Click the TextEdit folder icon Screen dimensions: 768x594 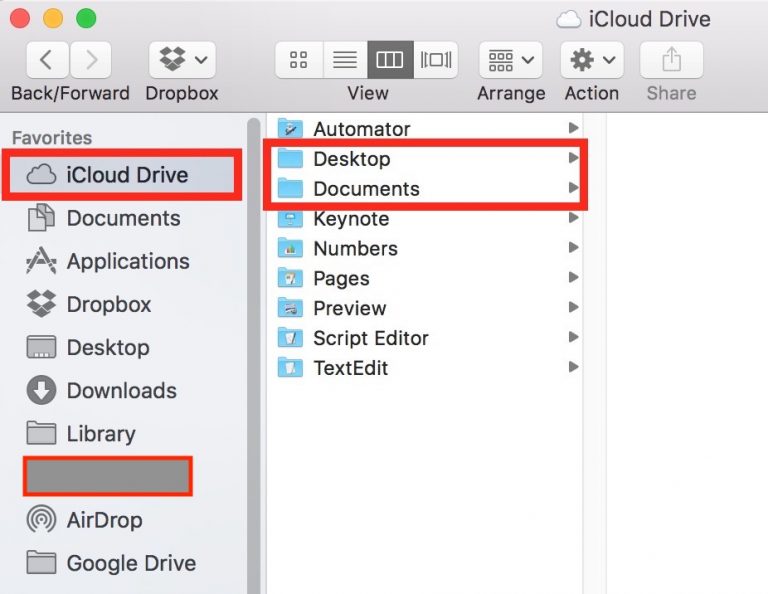click(290, 368)
